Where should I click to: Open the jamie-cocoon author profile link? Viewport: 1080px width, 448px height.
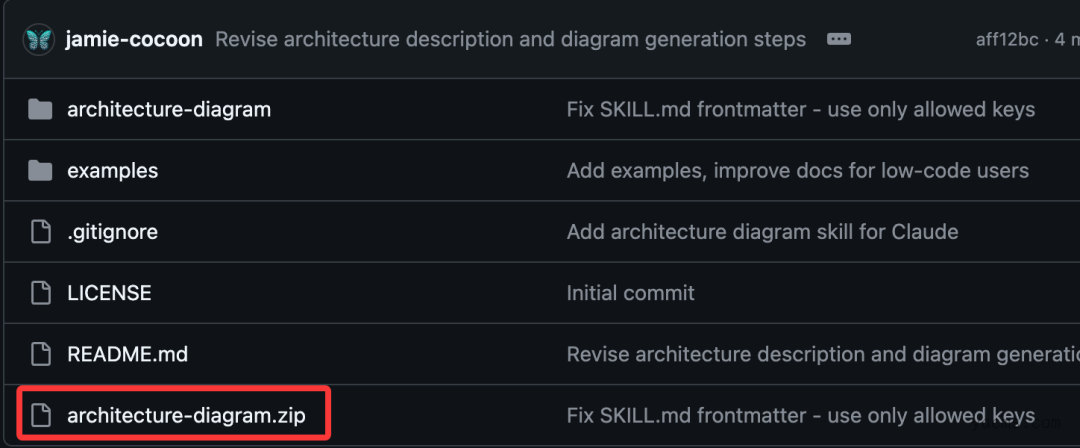click(134, 40)
